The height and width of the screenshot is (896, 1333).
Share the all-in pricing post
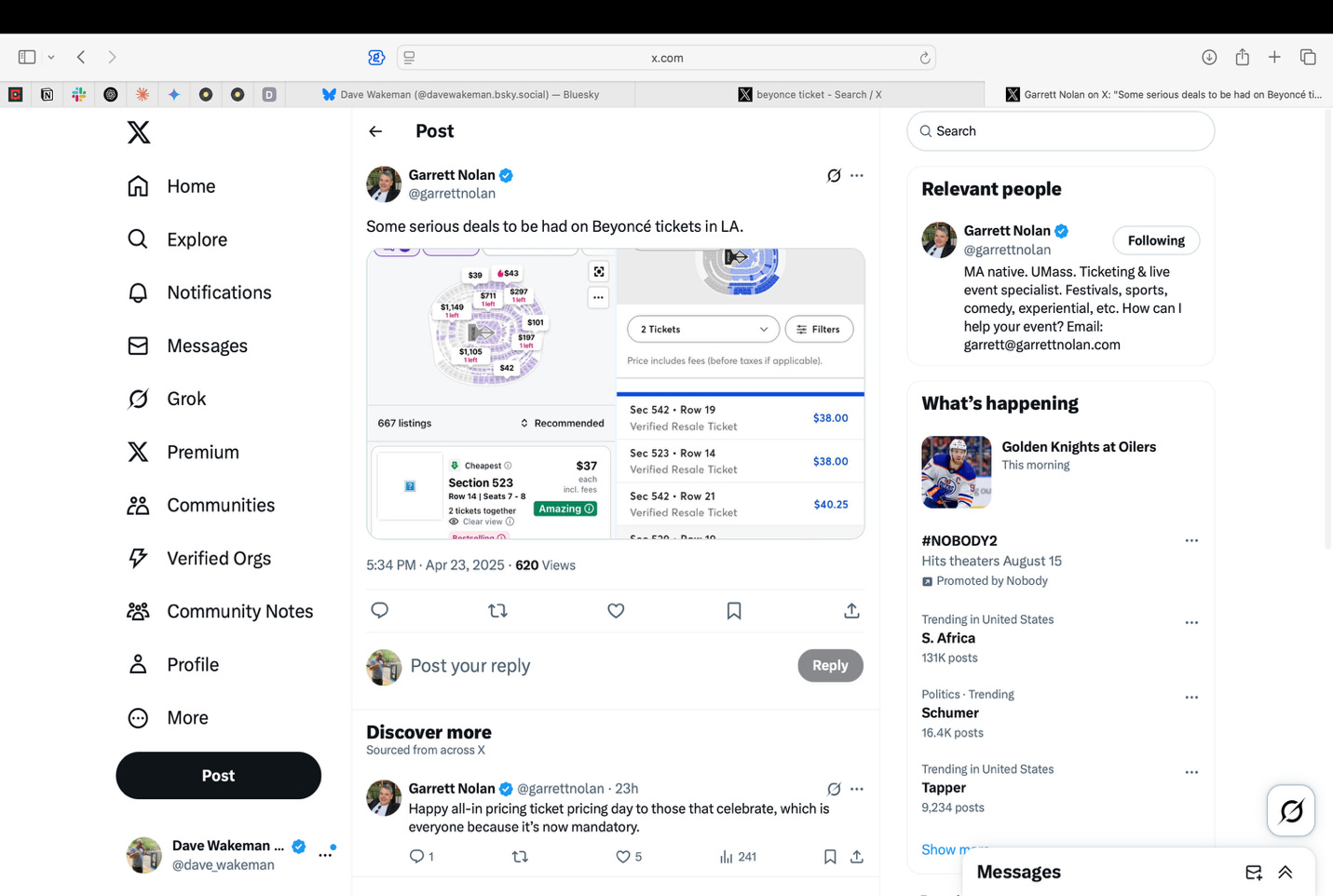pyautogui.click(x=857, y=856)
